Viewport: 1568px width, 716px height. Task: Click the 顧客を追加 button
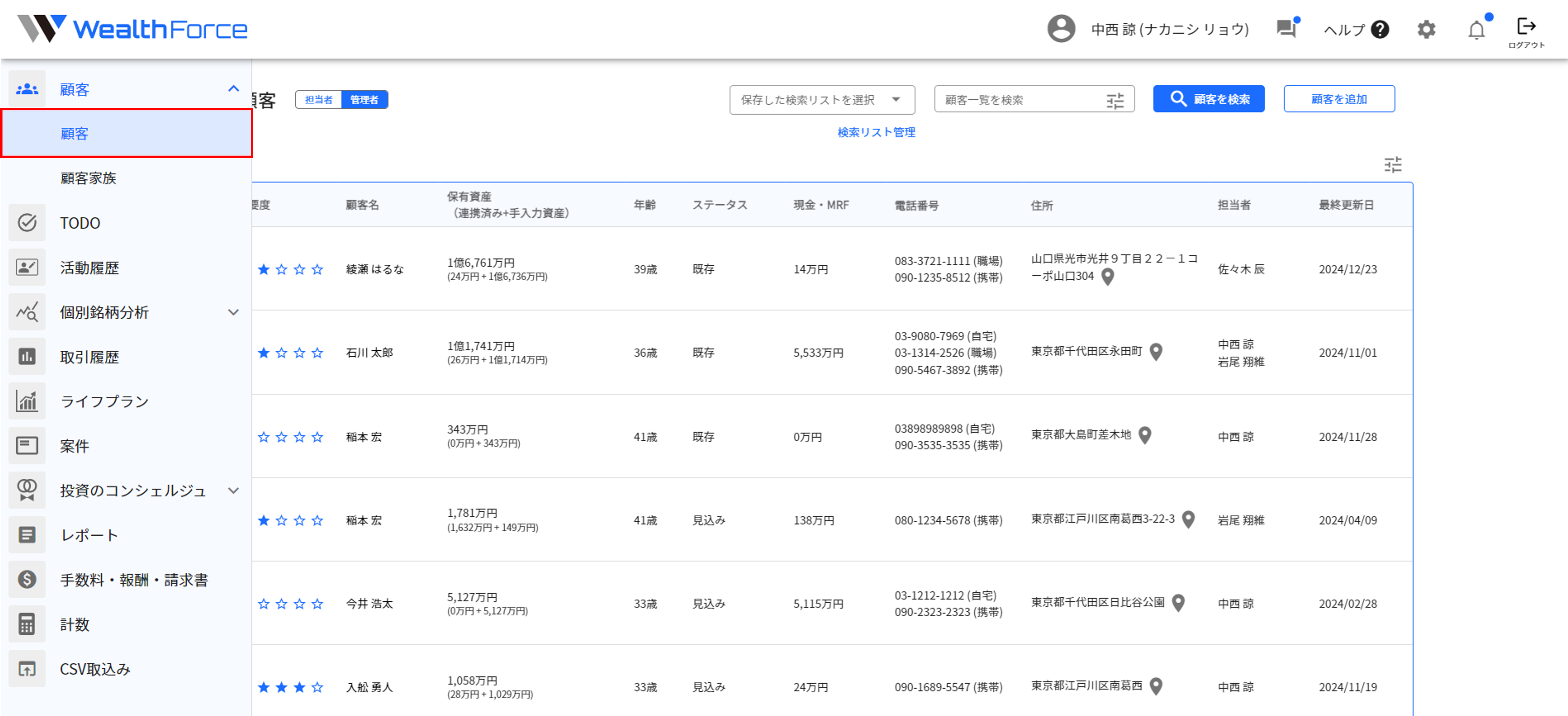(1339, 99)
